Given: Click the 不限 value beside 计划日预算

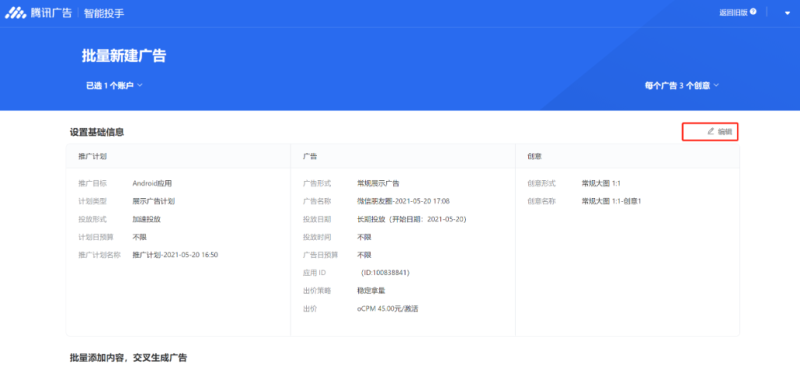Looking at the screenshot, I should 139,237.
